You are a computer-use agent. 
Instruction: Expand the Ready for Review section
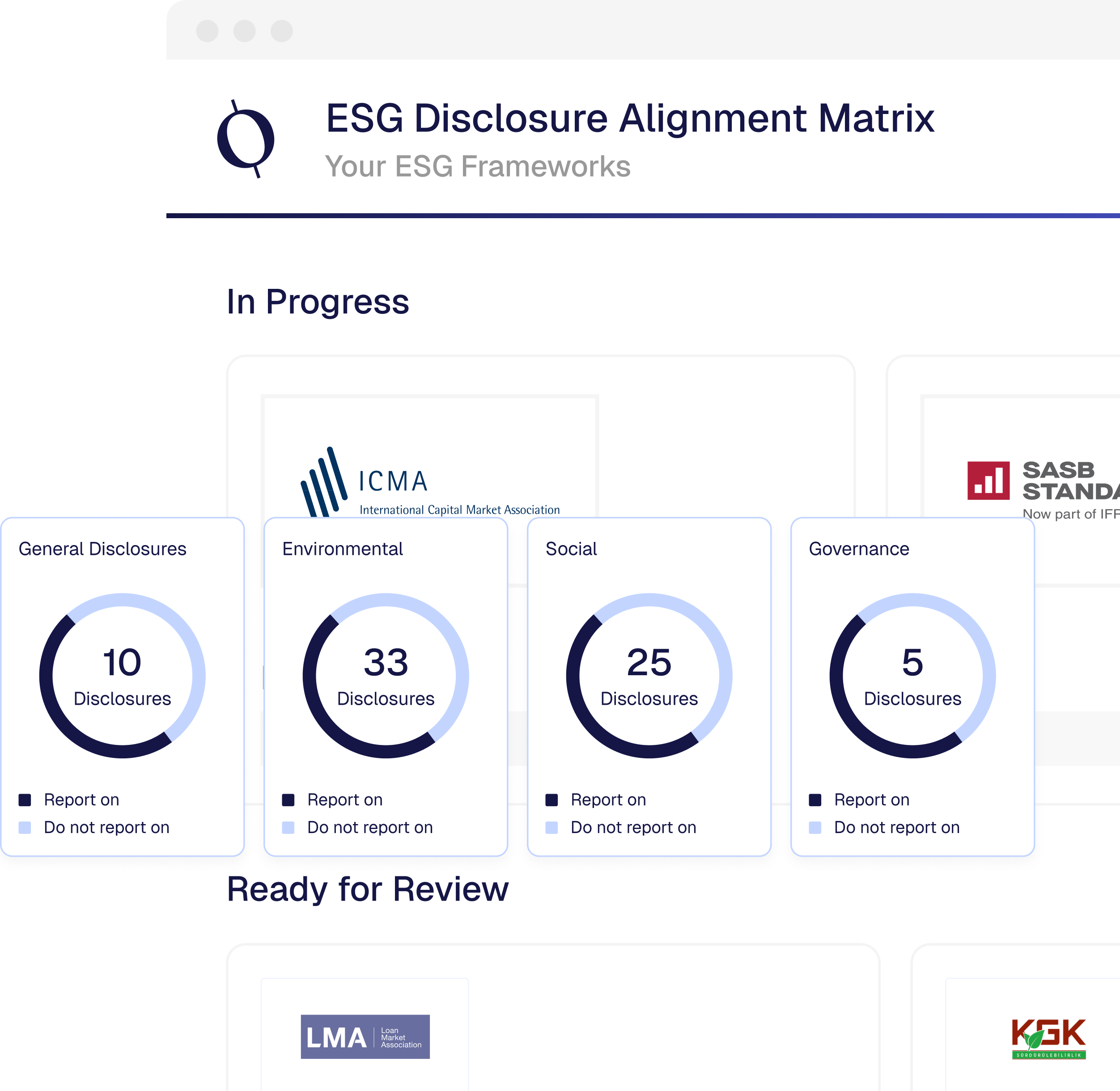(x=369, y=889)
